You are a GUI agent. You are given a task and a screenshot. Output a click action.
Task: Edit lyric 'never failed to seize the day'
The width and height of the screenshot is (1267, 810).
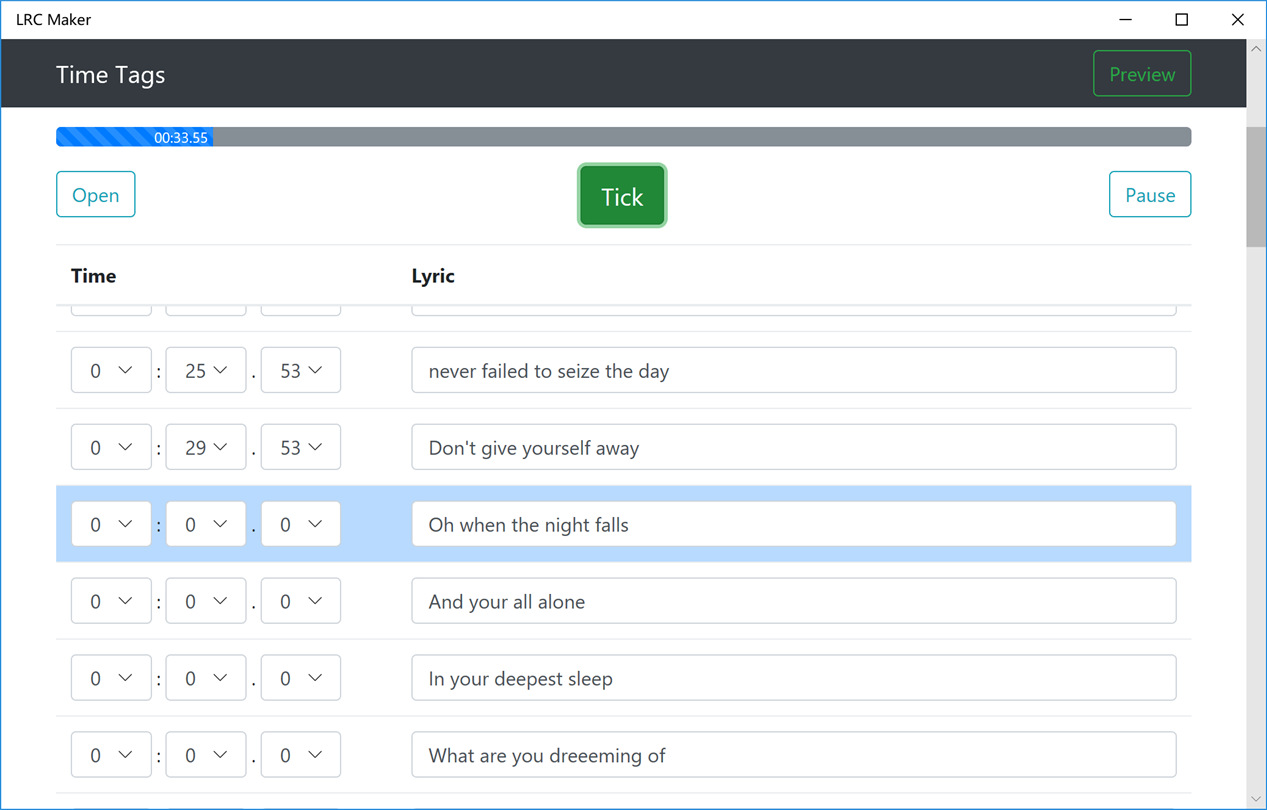(794, 370)
